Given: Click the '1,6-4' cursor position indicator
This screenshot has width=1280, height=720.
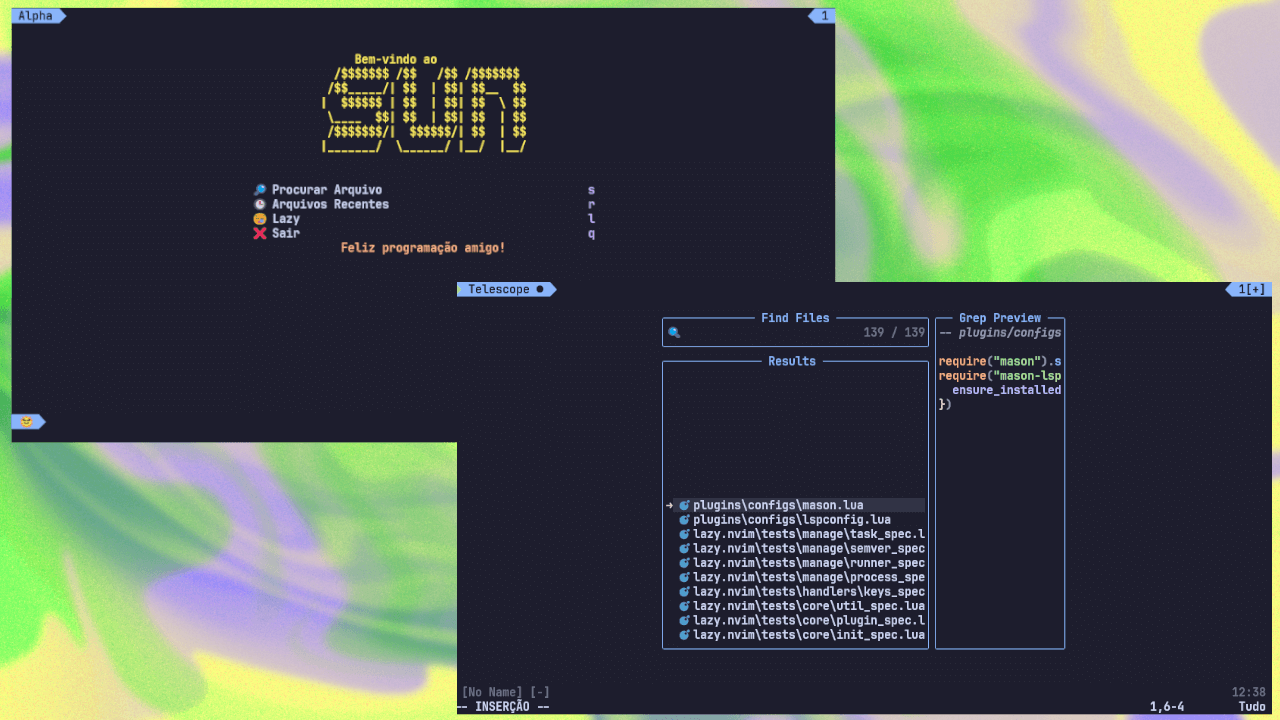Looking at the screenshot, I should tap(1167, 706).
